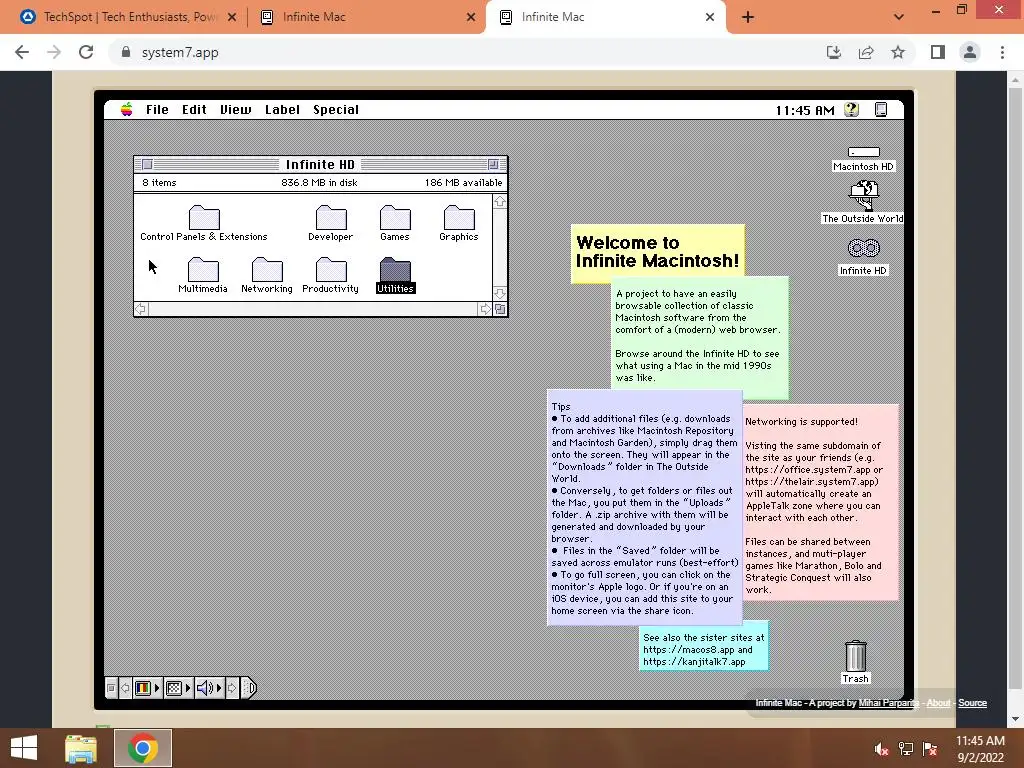The height and width of the screenshot is (768, 1024).
Task: Open the Balloon Help menu icon
Action: 852,110
